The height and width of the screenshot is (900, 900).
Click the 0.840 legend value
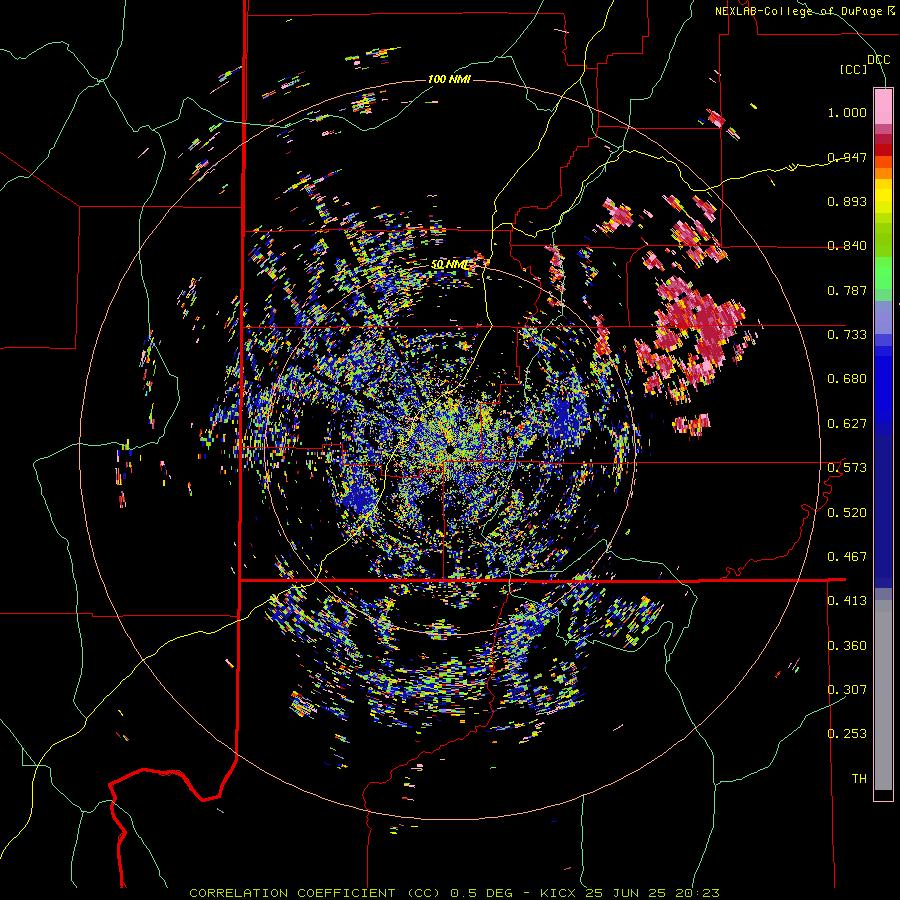coord(847,246)
